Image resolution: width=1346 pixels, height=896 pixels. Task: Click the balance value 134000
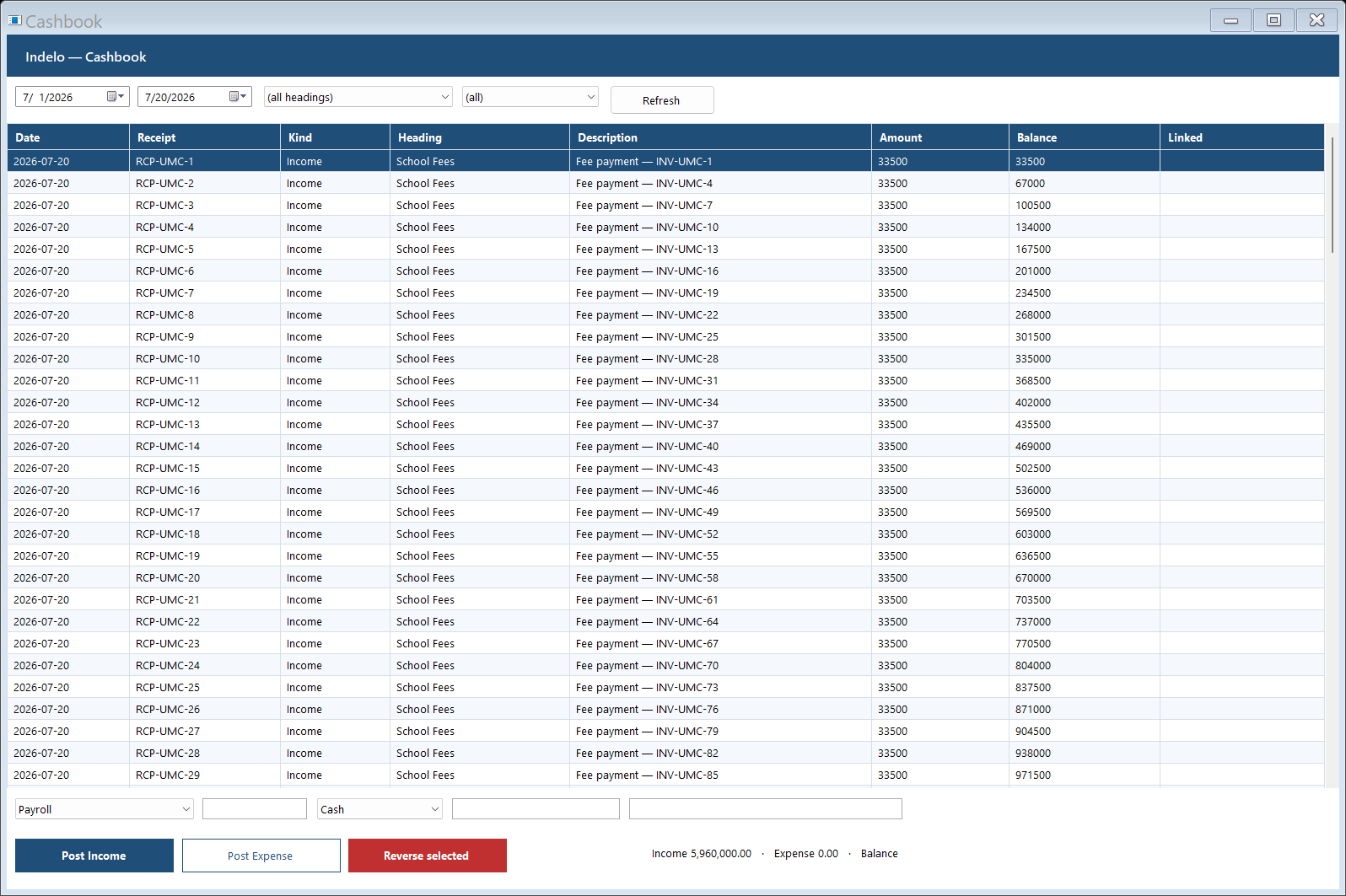[x=1033, y=227]
